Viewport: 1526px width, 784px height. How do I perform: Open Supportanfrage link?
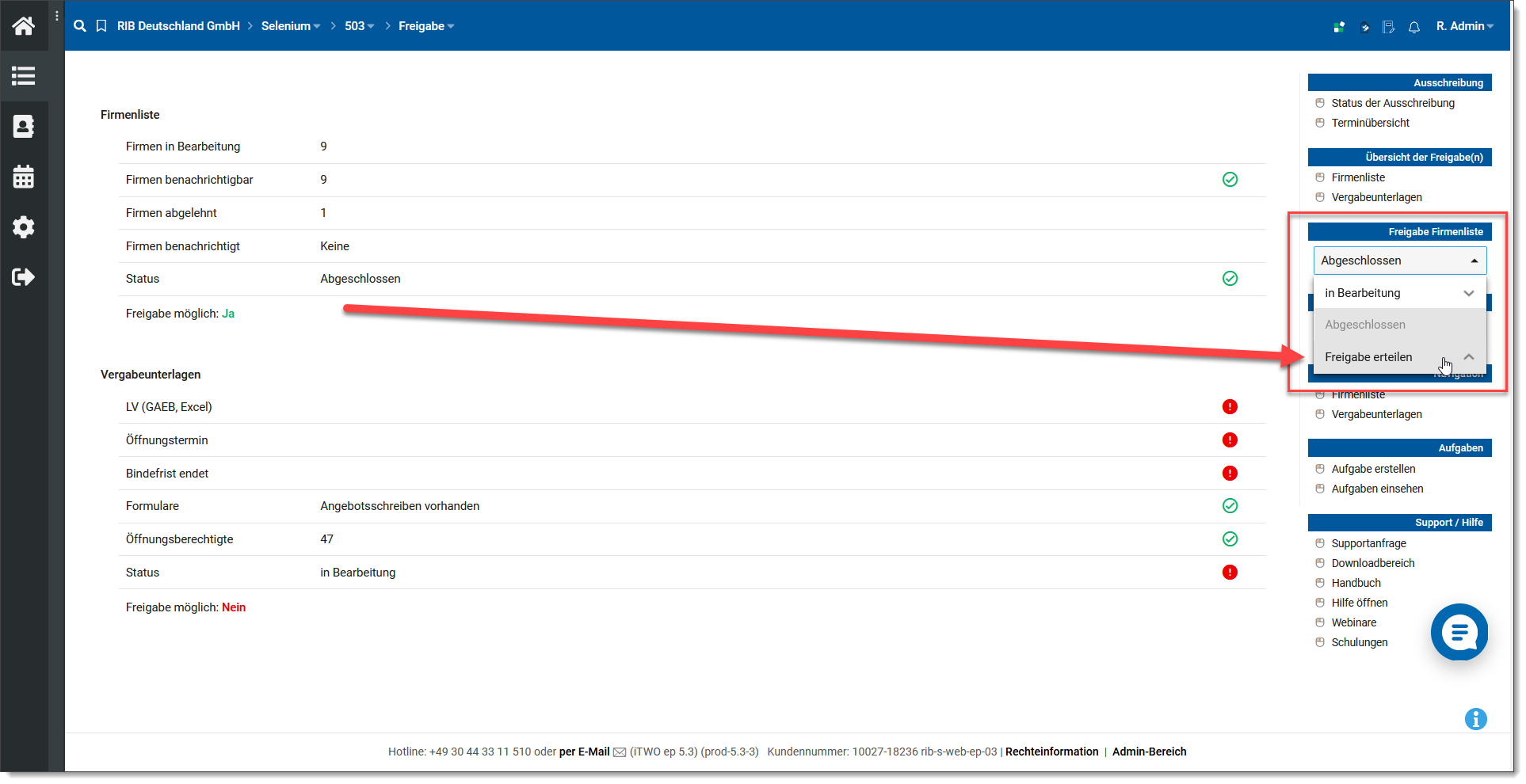1368,543
